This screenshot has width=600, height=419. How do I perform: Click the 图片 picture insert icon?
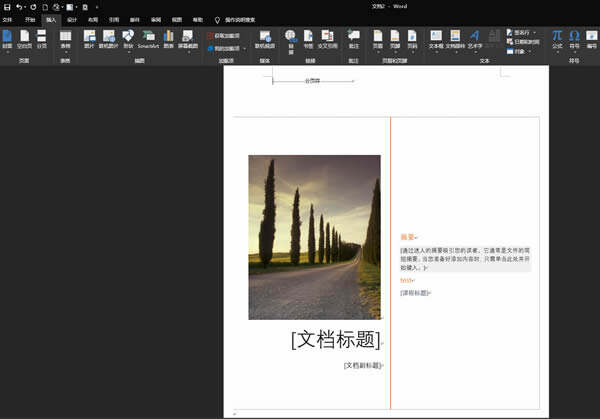[x=90, y=39]
